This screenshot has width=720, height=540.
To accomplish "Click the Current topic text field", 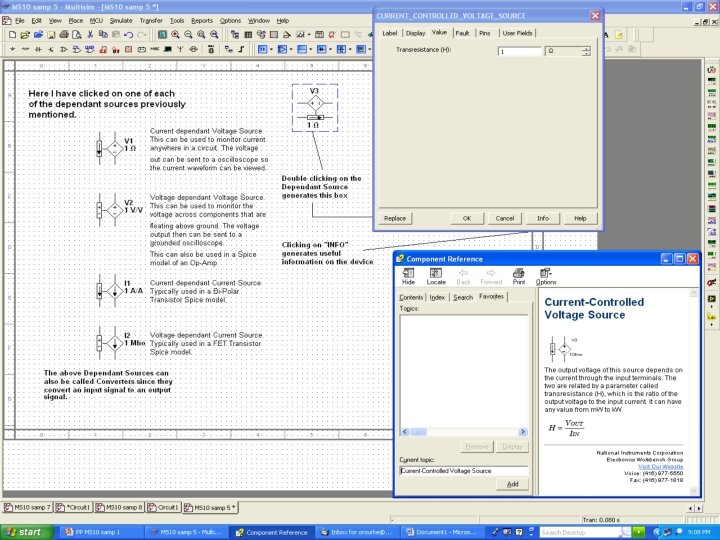I will tap(464, 471).
